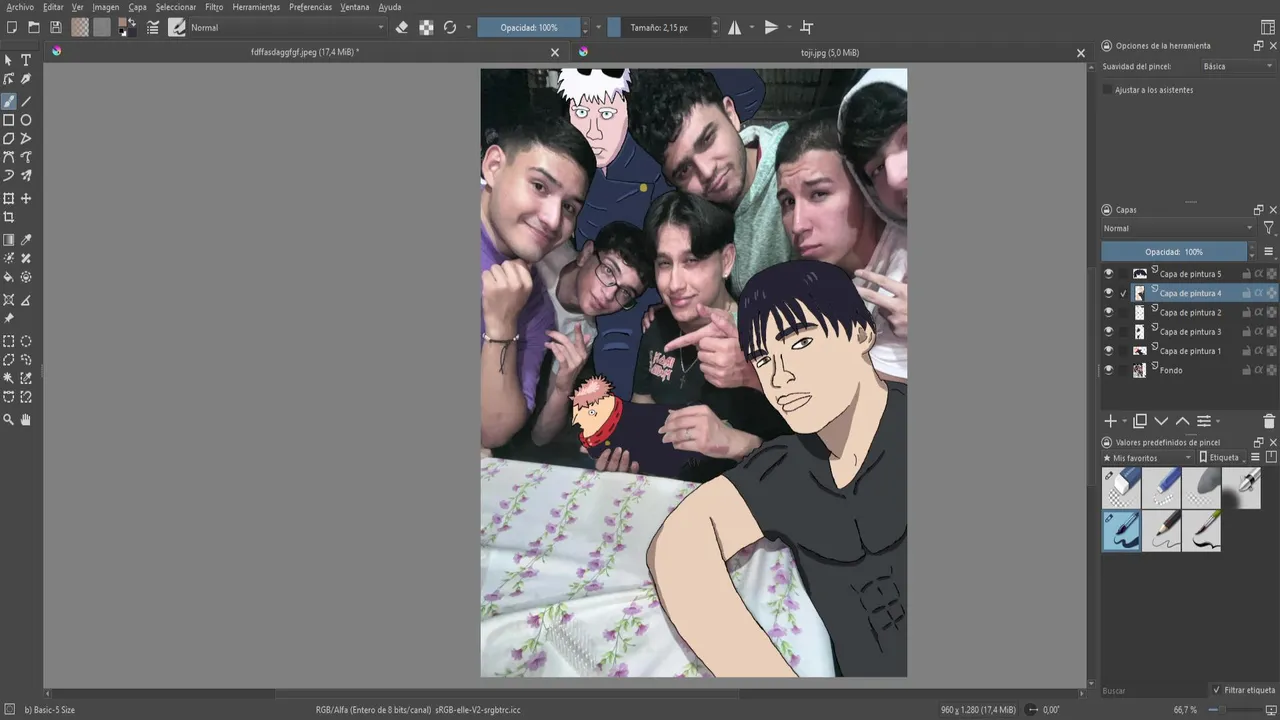Image resolution: width=1280 pixels, height=720 pixels.
Task: Enable horizontal mirror tool
Action: pyautogui.click(x=735, y=27)
